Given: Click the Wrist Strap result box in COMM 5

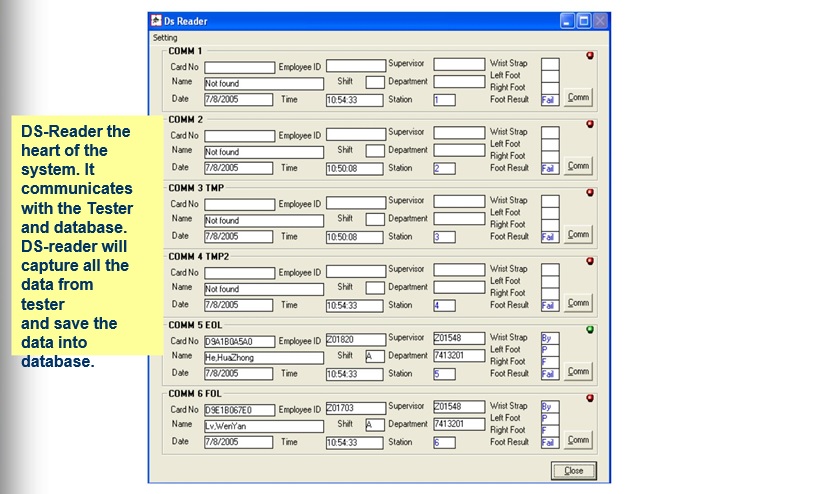Looking at the screenshot, I should [550, 338].
